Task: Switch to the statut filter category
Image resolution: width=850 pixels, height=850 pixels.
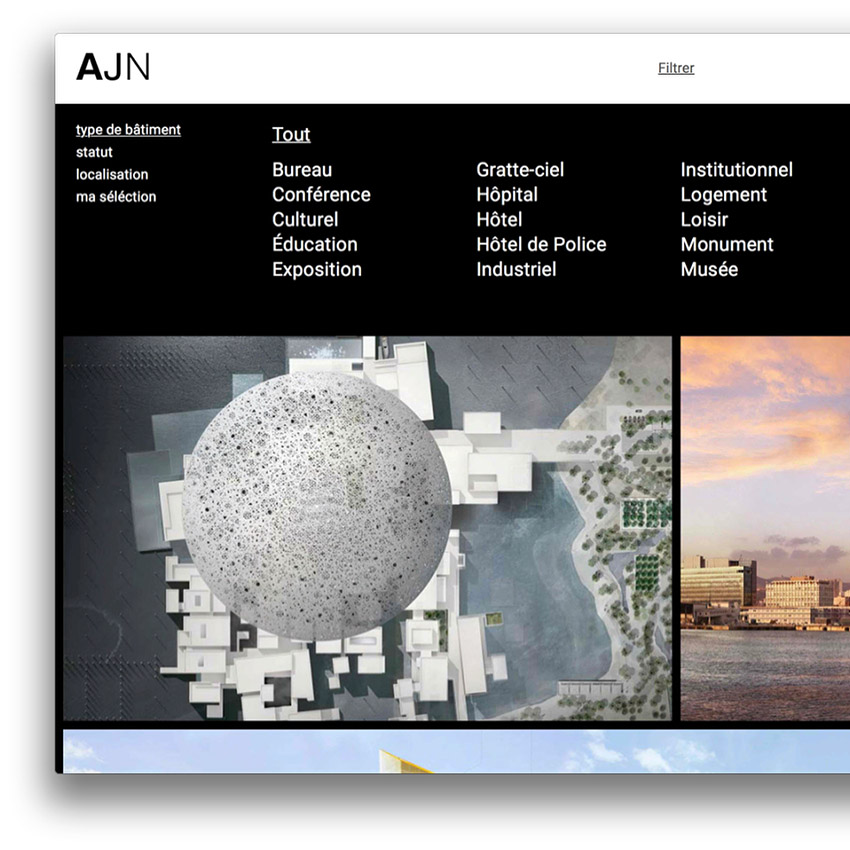Action: (94, 152)
